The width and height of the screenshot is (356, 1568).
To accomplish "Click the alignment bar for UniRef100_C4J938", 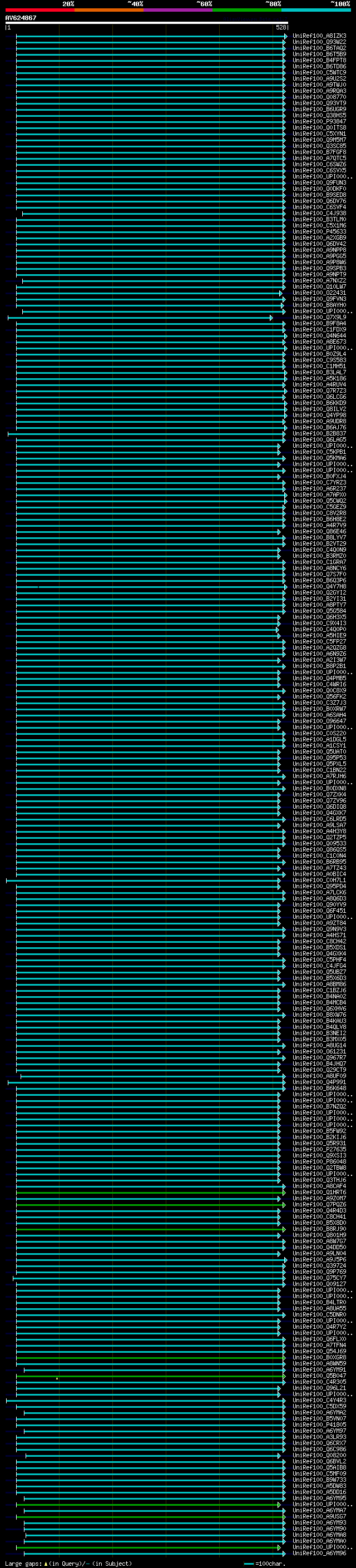I will 154,214.
